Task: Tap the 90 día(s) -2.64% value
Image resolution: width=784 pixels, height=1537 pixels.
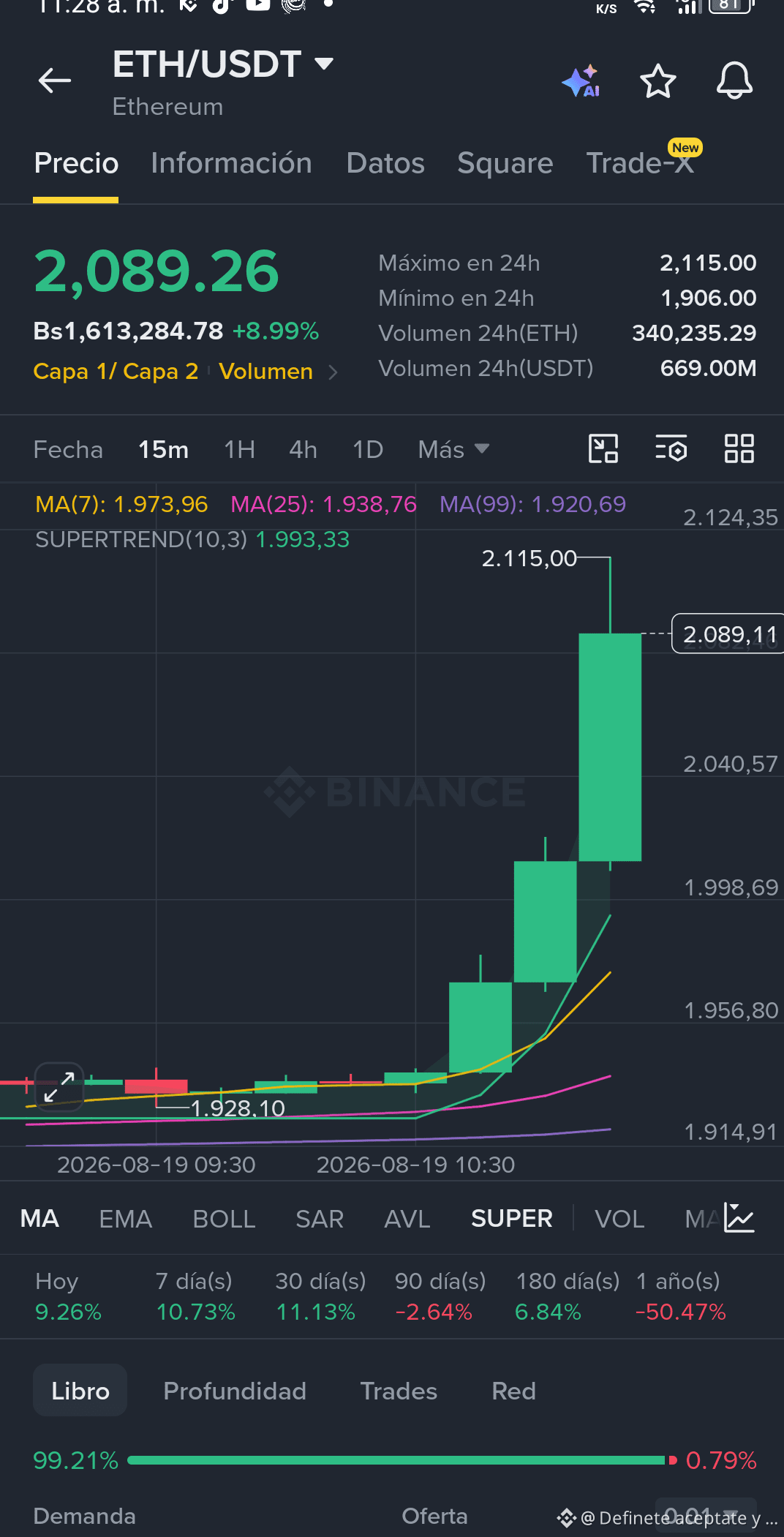Action: click(x=434, y=1312)
